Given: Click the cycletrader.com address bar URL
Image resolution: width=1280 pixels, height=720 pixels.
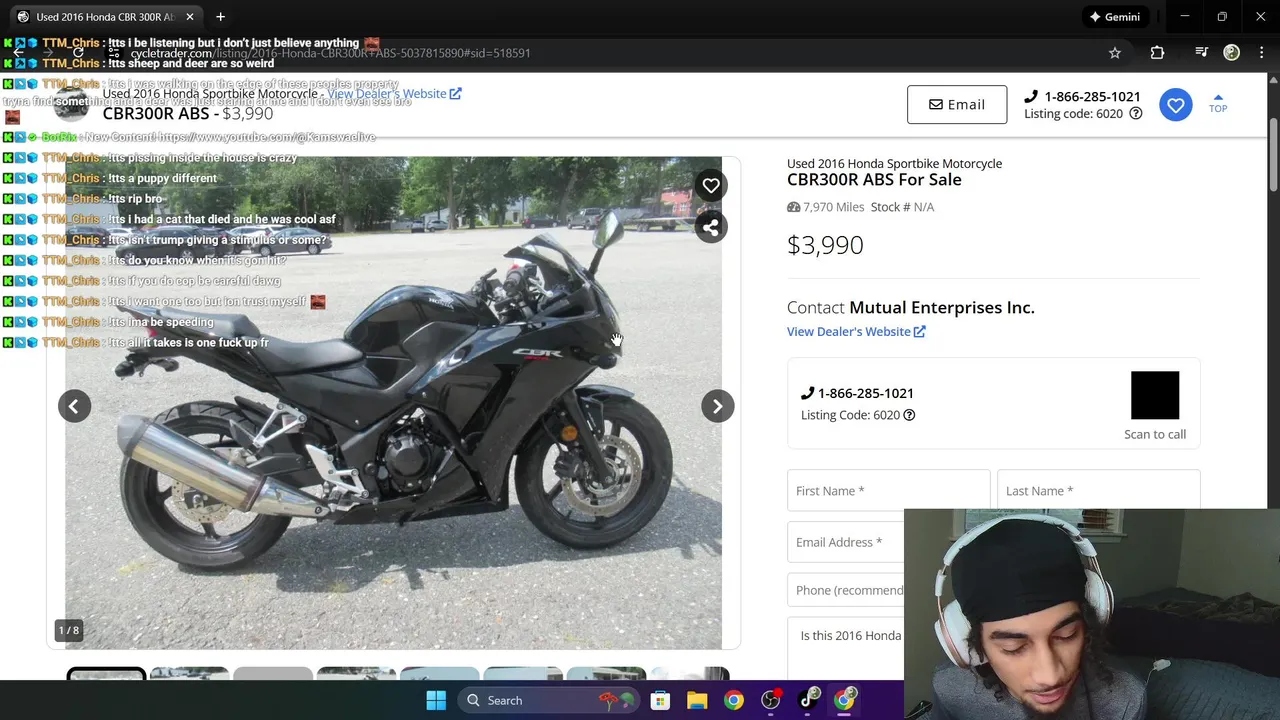Looking at the screenshot, I should pyautogui.click(x=330, y=53).
